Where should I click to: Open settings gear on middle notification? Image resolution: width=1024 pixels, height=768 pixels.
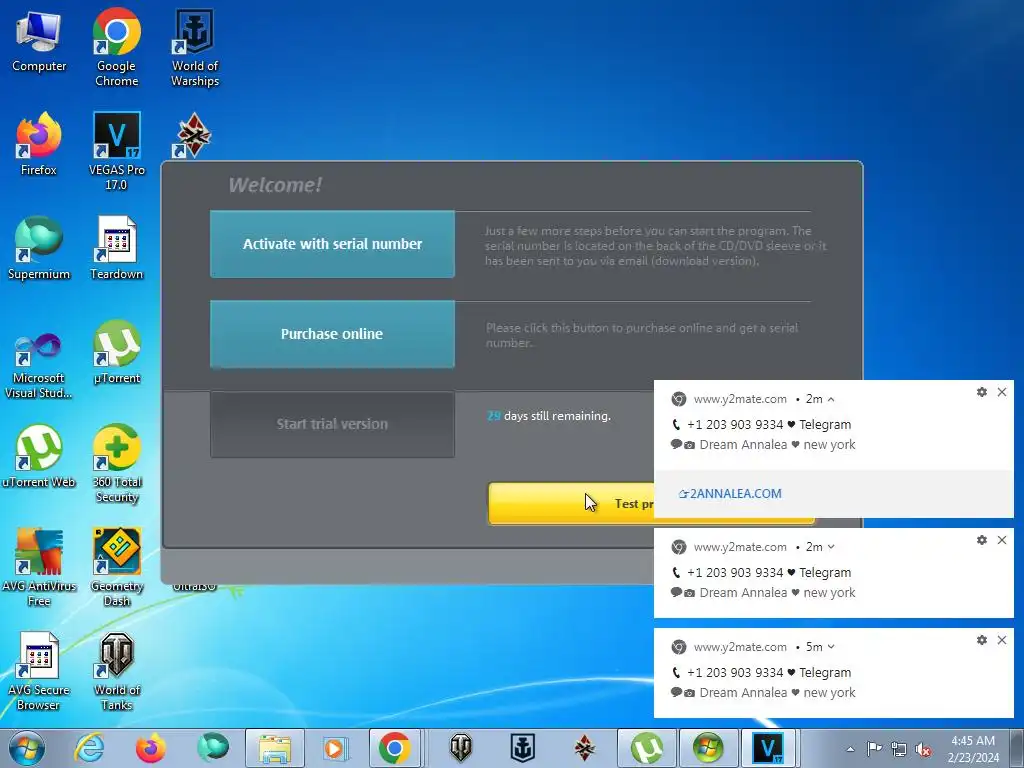tap(982, 540)
